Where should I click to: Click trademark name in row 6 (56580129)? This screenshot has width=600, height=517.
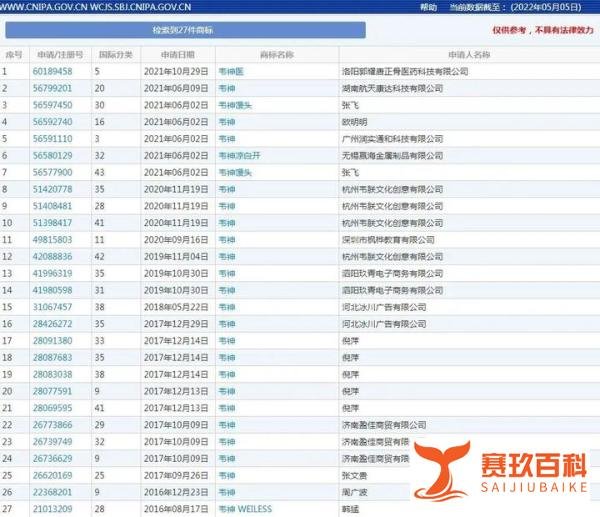240,156
